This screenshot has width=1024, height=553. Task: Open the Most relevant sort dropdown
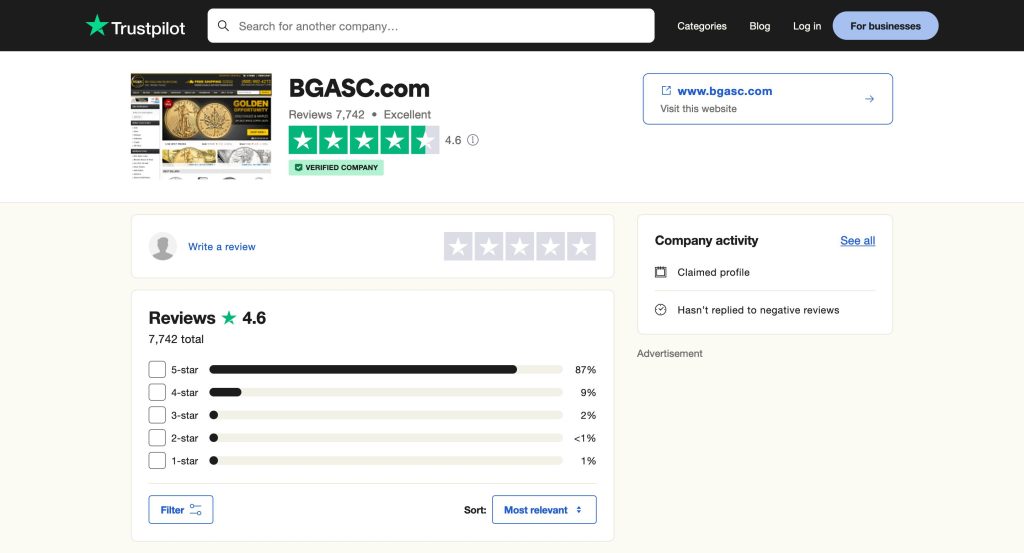[x=543, y=510]
